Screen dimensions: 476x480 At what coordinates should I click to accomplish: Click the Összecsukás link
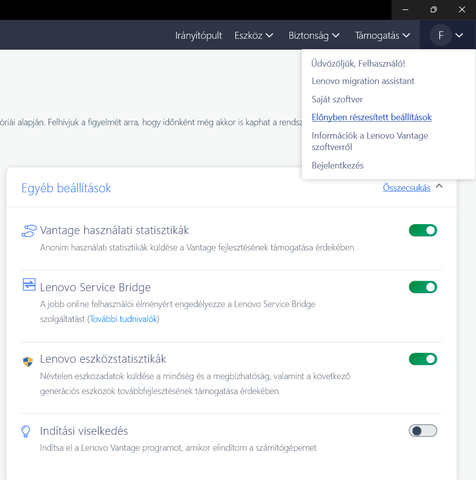click(x=406, y=188)
